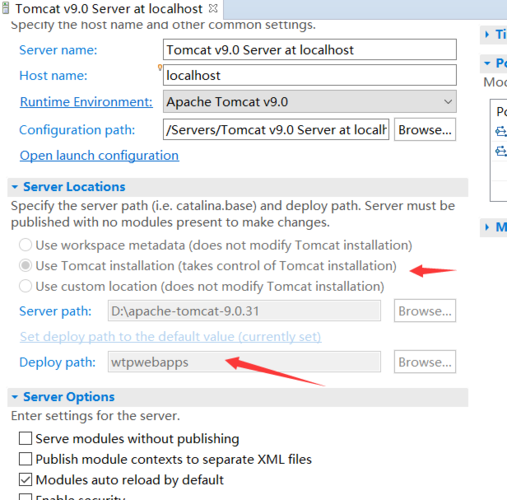Enable Serve modules without publishing
This screenshot has width=507, height=500.
25,438
